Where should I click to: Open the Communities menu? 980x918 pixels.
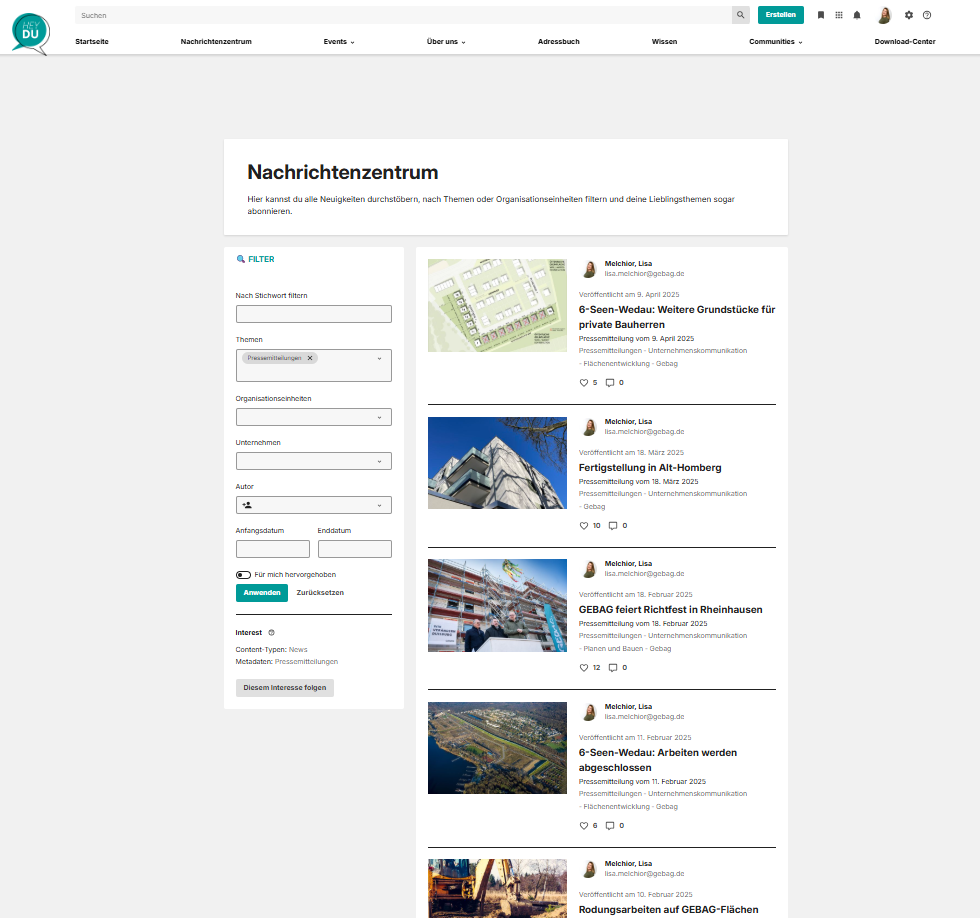coord(775,42)
